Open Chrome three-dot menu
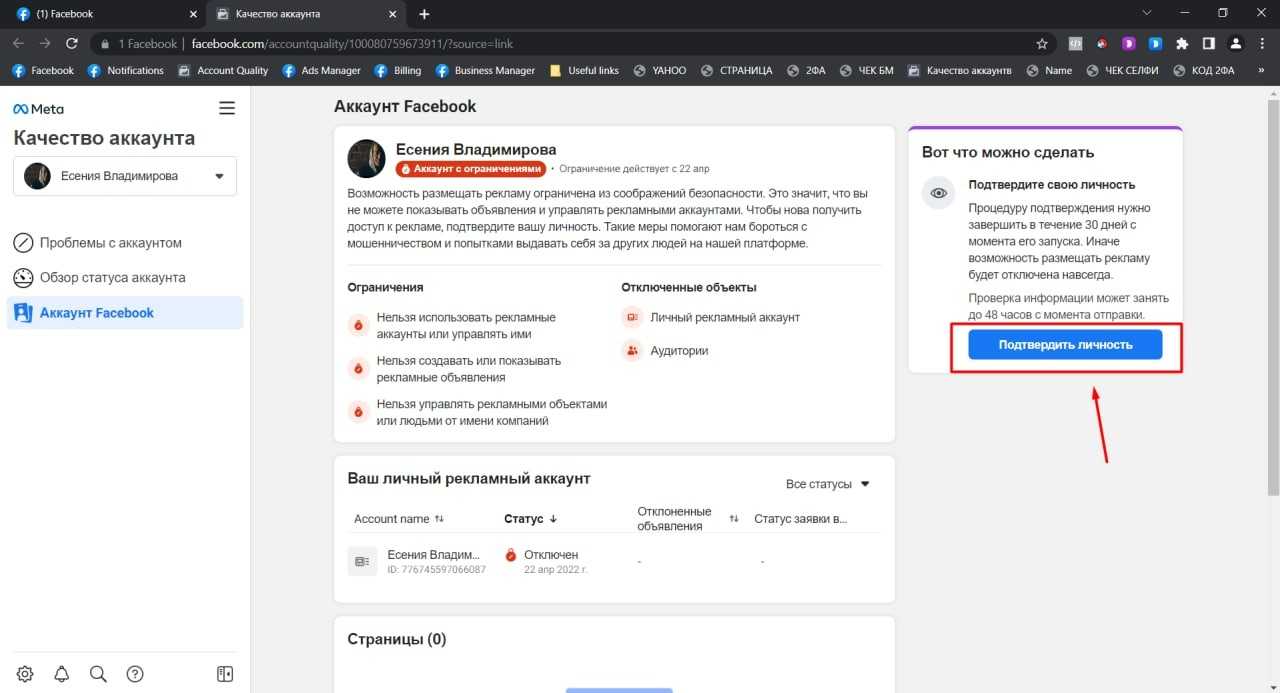Viewport: 1280px width, 693px height. [x=1262, y=44]
